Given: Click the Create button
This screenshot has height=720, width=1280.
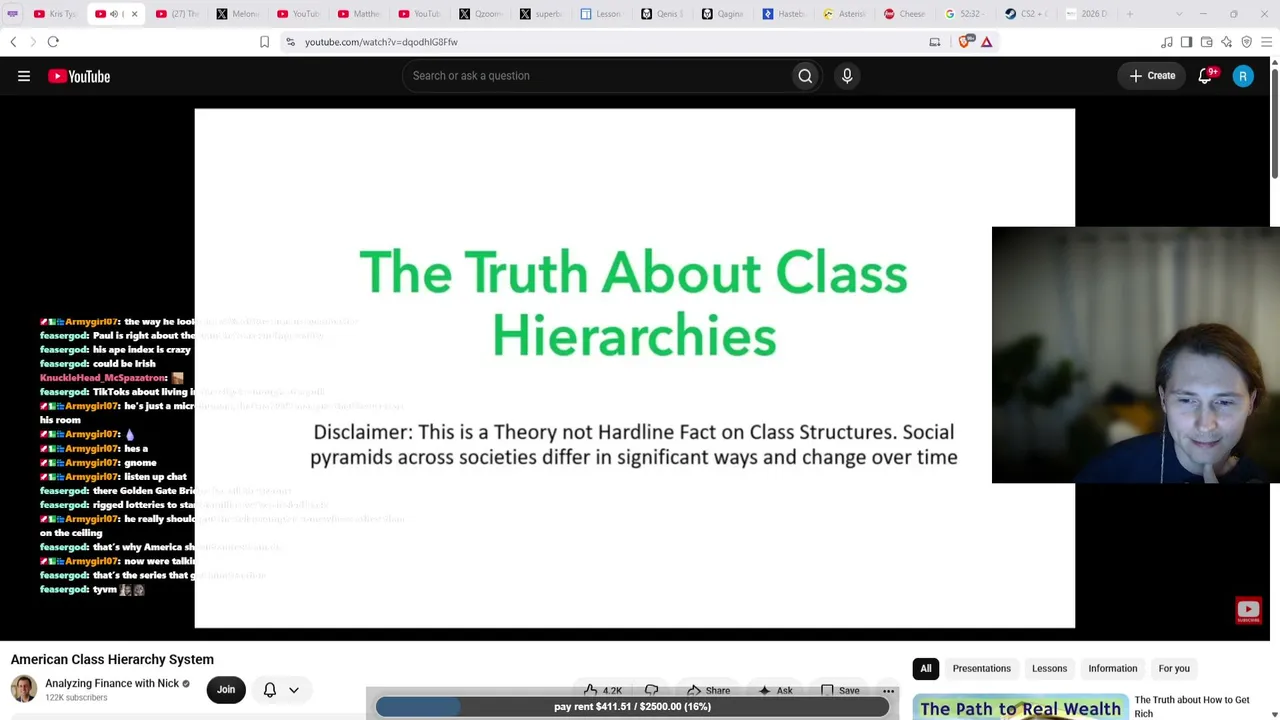Looking at the screenshot, I should pyautogui.click(x=1152, y=76).
